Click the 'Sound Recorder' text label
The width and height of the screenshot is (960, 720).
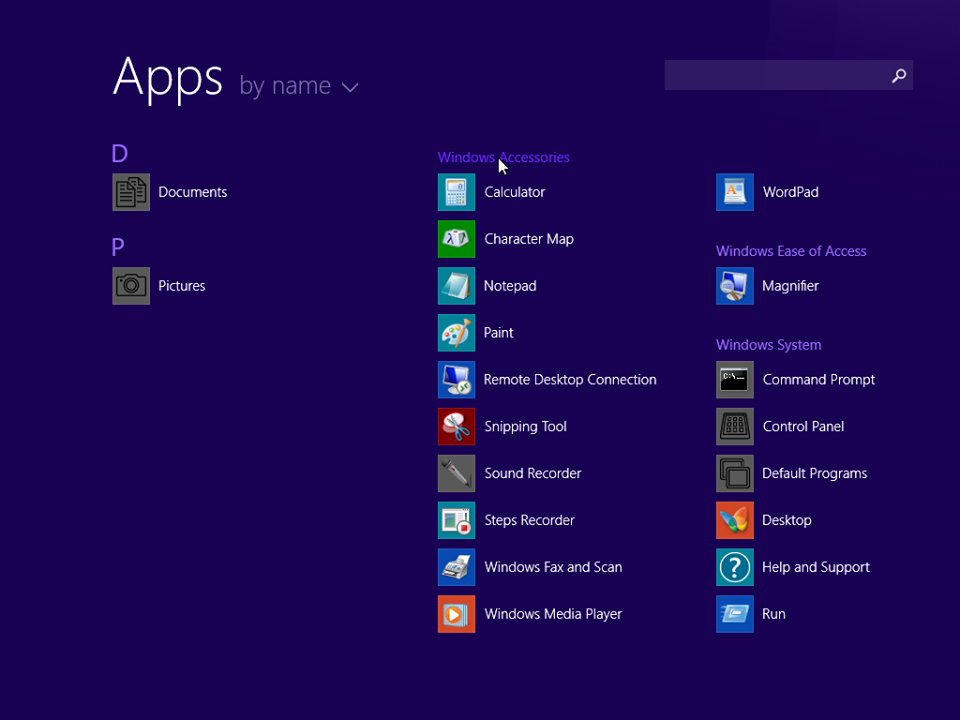pyautogui.click(x=533, y=473)
